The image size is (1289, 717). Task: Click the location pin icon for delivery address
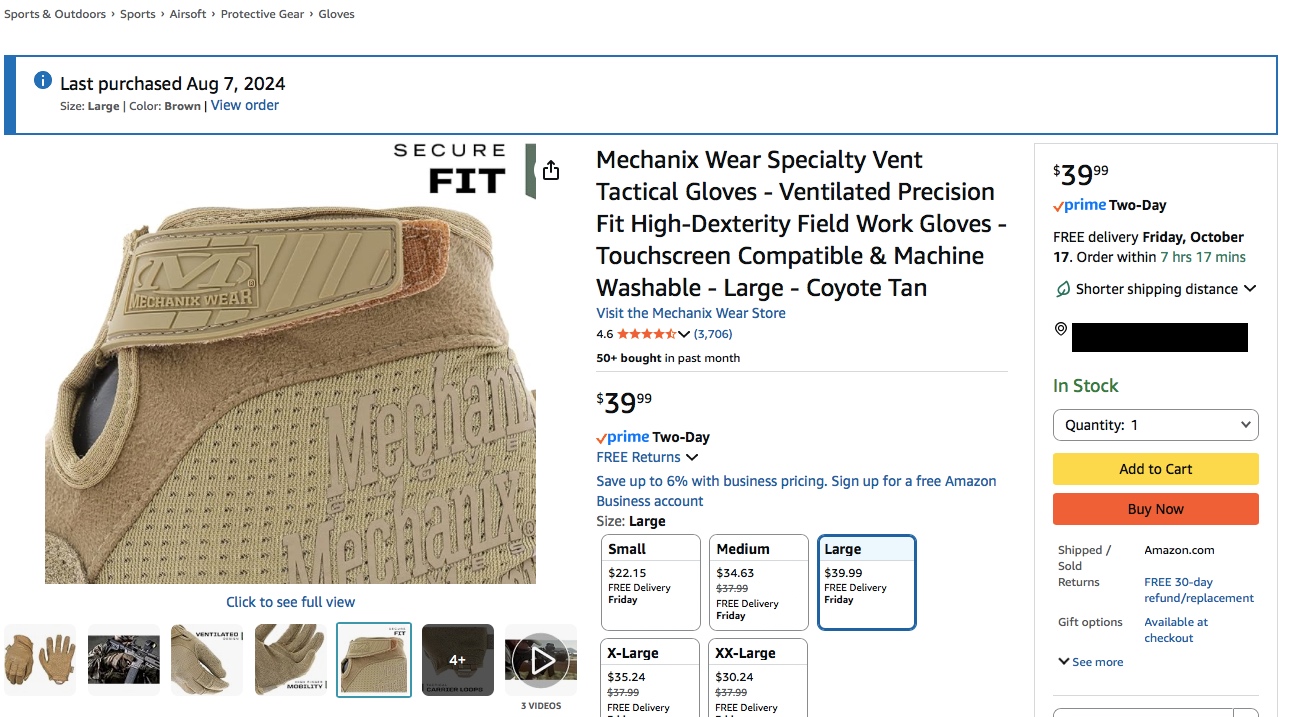1061,329
